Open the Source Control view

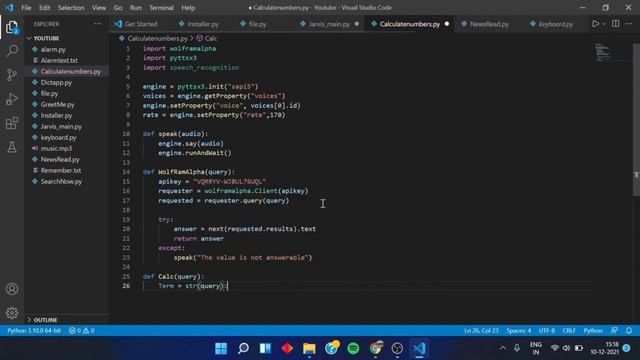[x=12, y=75]
